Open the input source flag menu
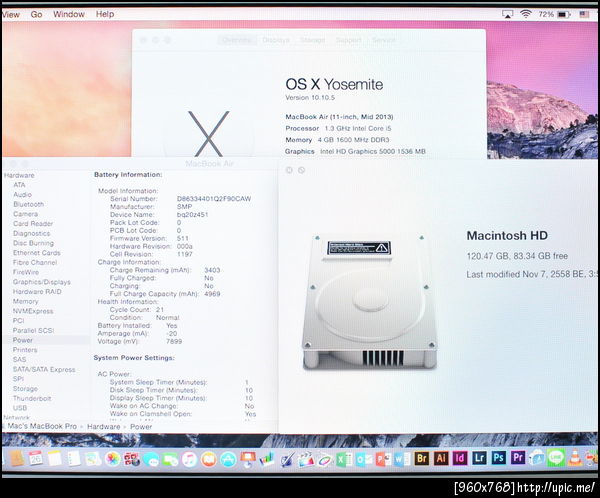The image size is (600, 498). pyautogui.click(x=584, y=14)
